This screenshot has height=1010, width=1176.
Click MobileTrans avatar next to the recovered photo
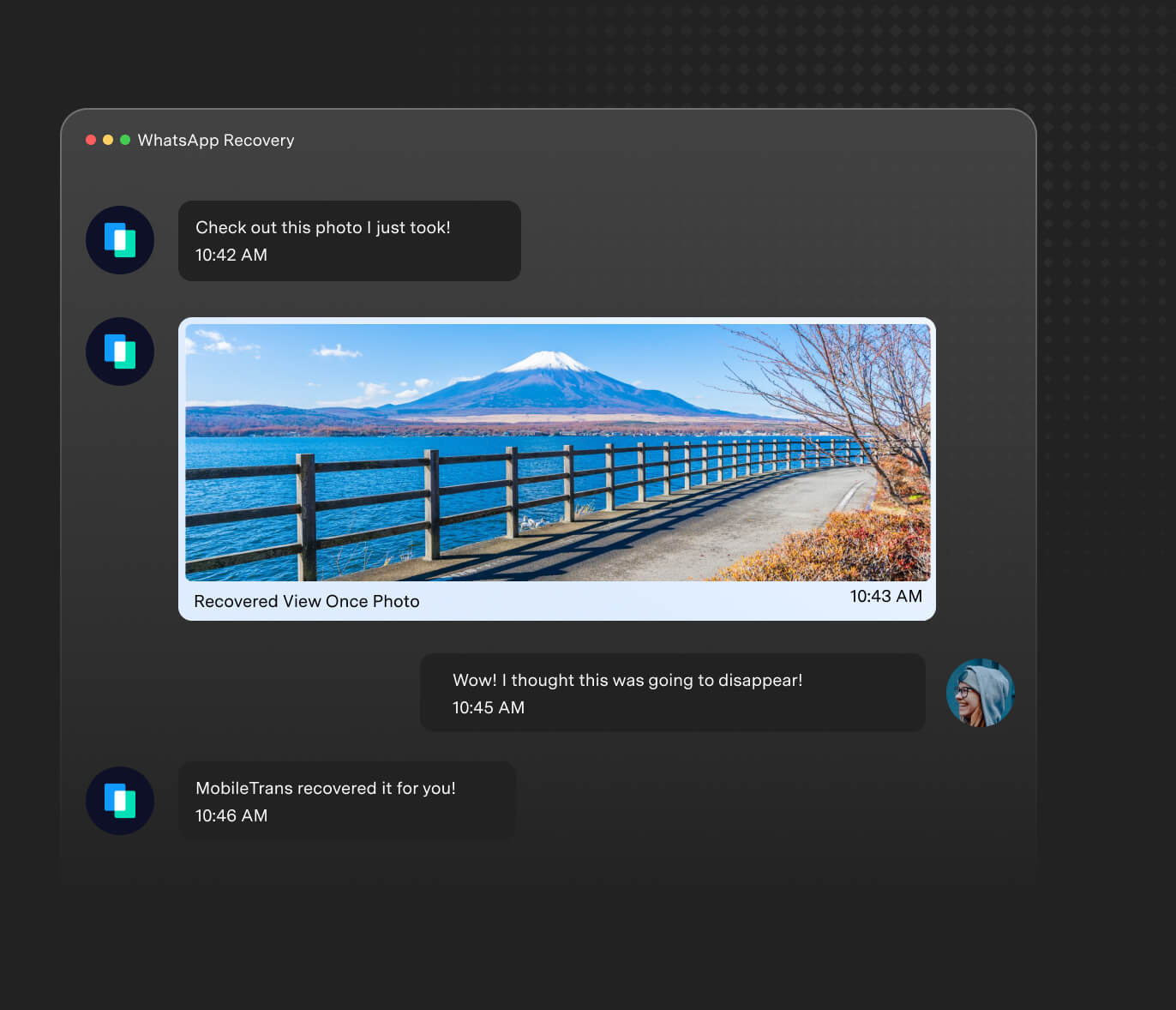tap(120, 352)
